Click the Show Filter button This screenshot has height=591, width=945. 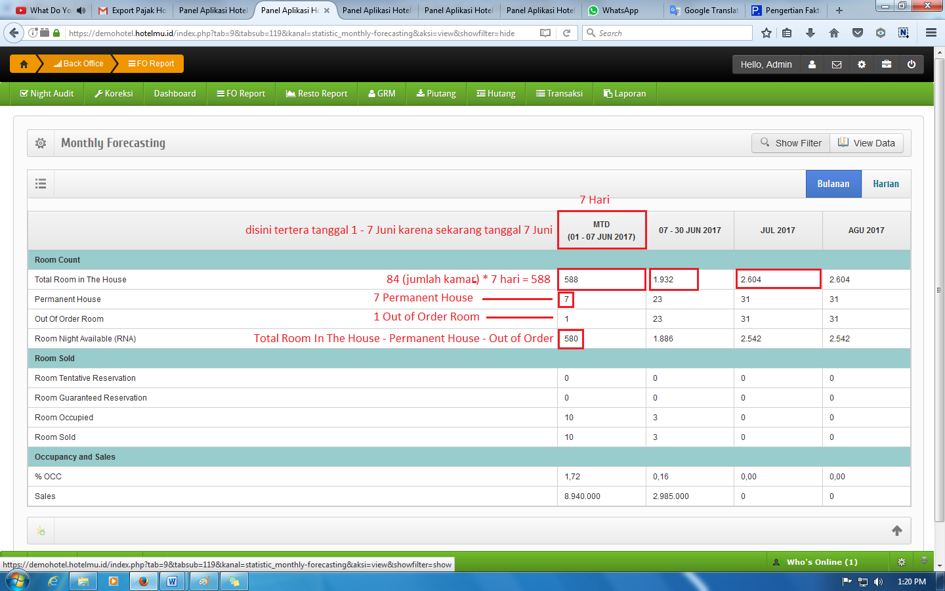[x=790, y=143]
